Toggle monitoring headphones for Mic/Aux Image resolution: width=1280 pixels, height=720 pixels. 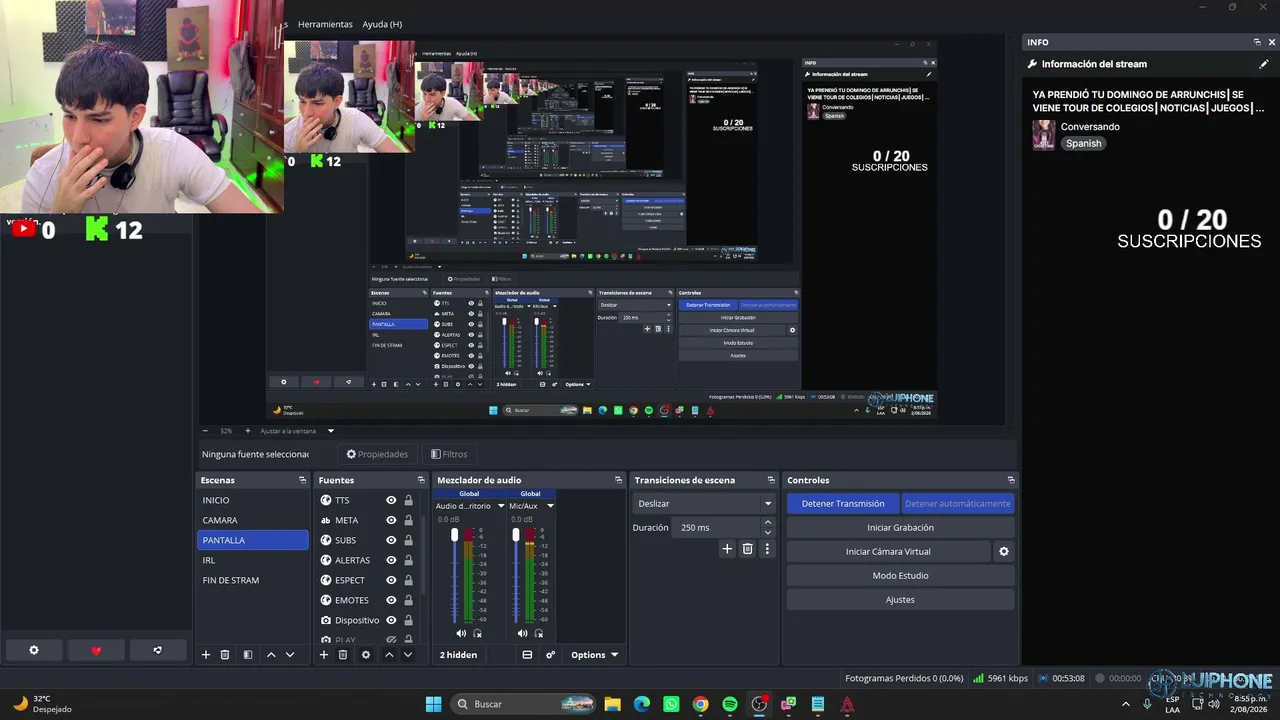(x=538, y=633)
